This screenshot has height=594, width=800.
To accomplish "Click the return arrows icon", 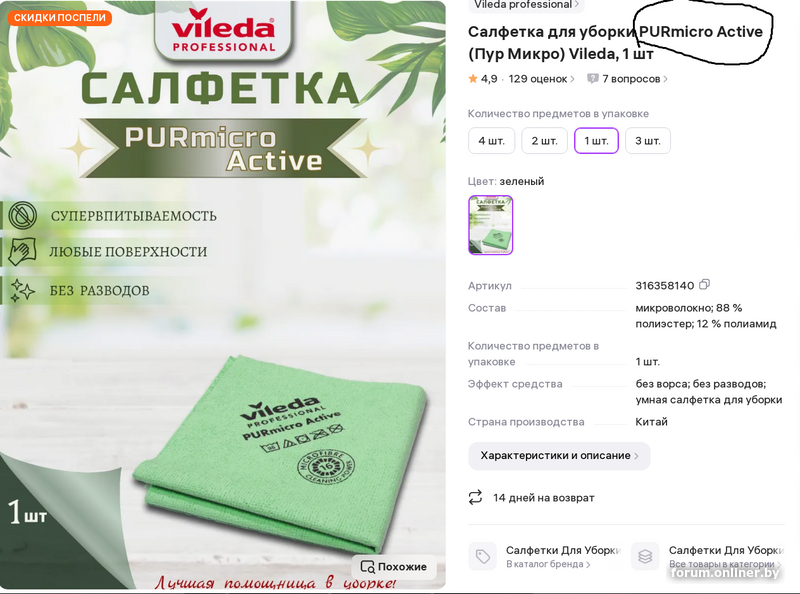I will pos(475,498).
